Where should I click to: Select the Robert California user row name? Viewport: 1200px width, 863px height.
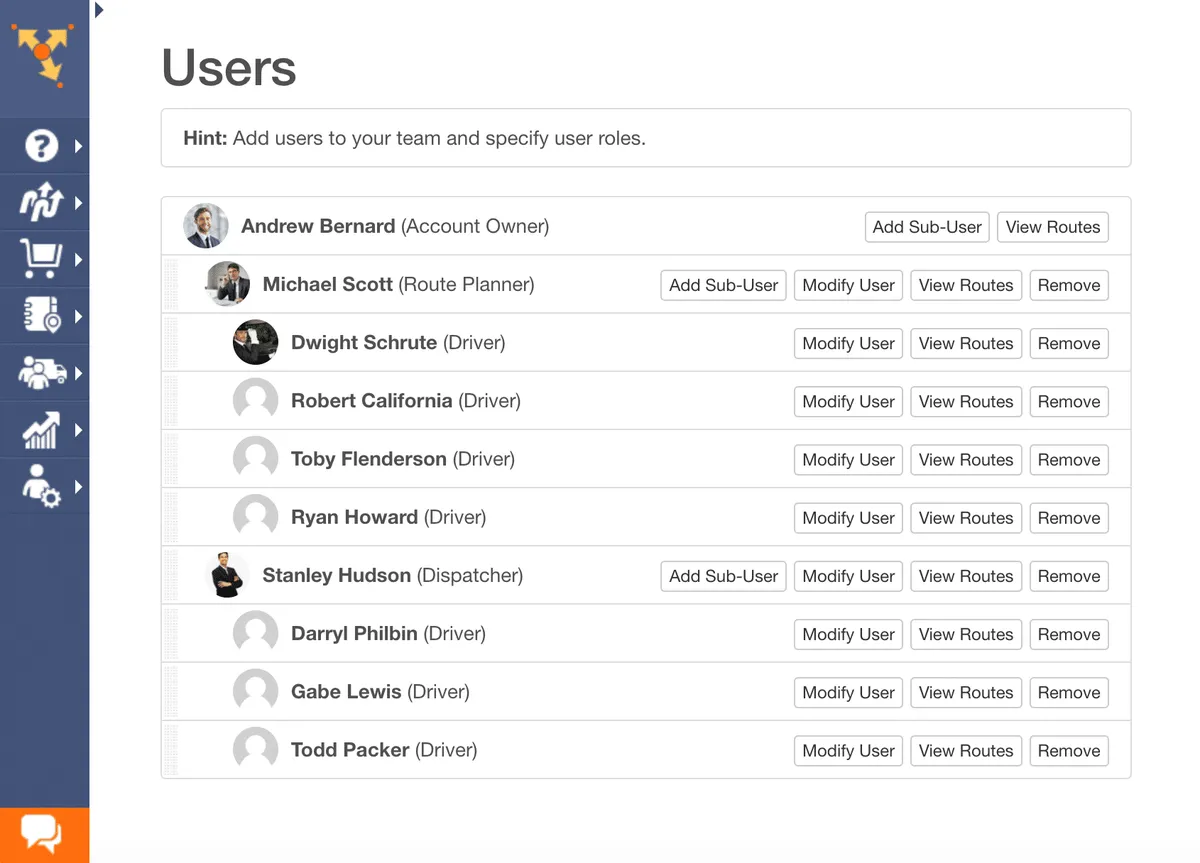(x=371, y=401)
